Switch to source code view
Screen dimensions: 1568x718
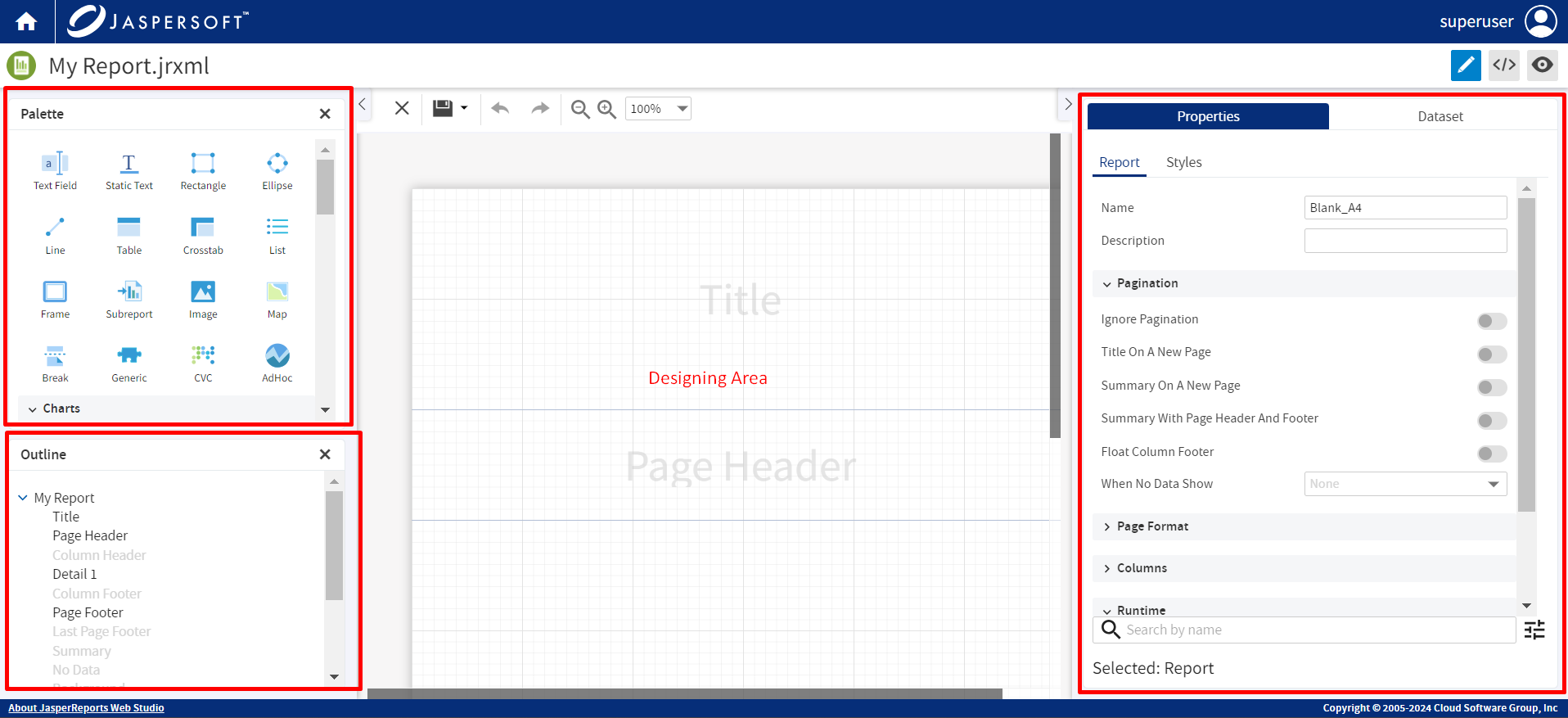pos(1504,65)
